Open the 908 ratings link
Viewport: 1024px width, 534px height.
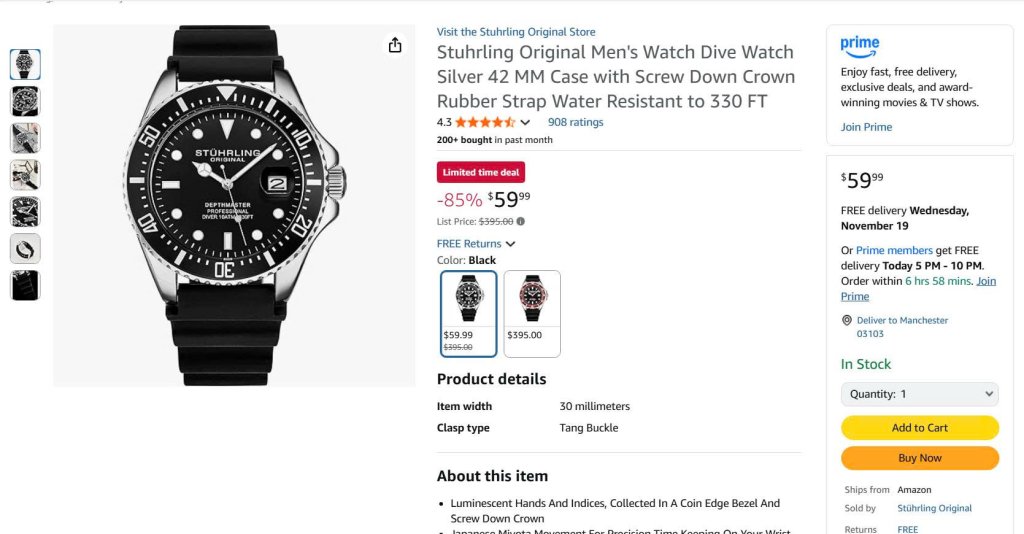(x=575, y=123)
